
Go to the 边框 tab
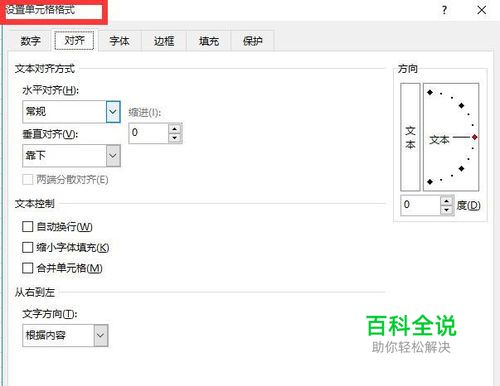pyautogui.click(x=164, y=41)
